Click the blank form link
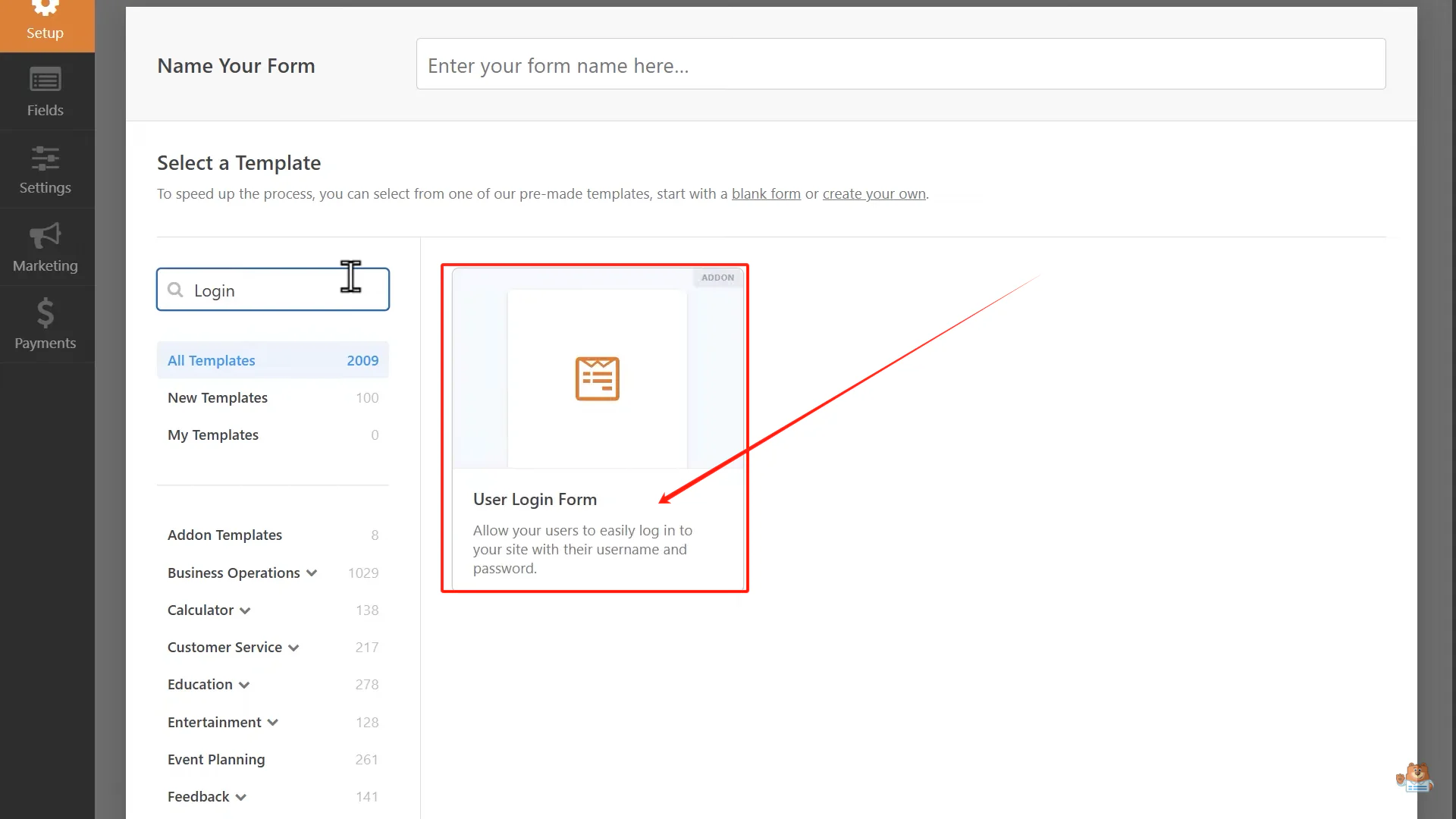Viewport: 1456px width, 819px height. point(765,194)
